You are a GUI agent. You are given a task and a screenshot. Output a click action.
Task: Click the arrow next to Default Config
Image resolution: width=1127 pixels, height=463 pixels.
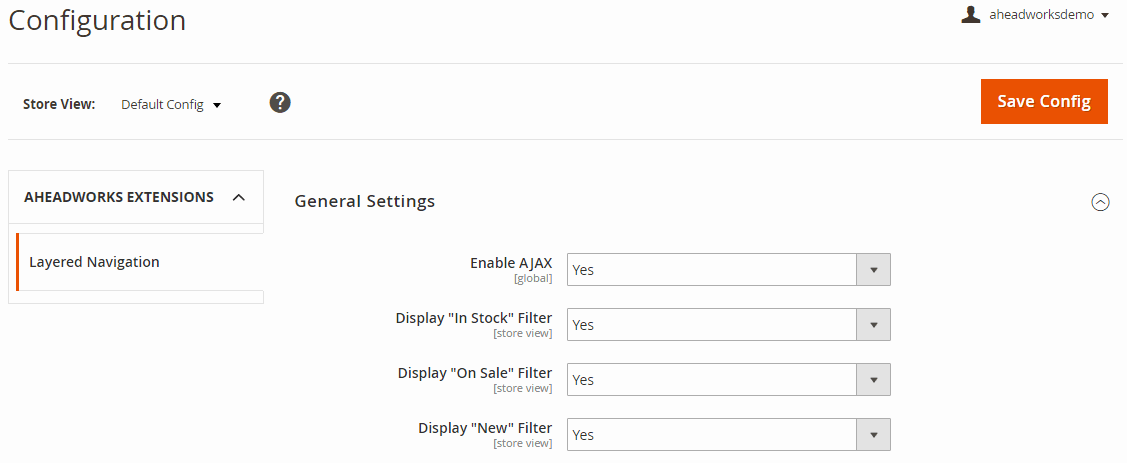(x=217, y=105)
